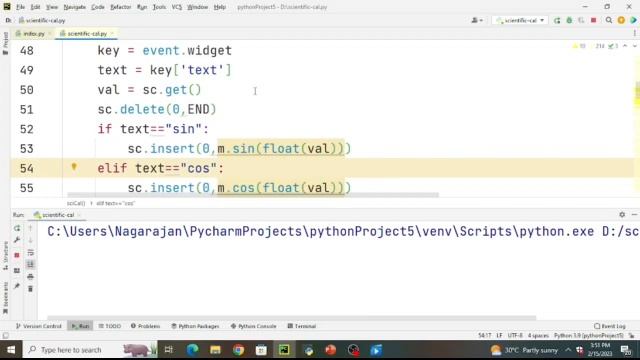Stop process via Run panel red square
Screen dimensions: 640x360
pyautogui.click(x=17, y=255)
